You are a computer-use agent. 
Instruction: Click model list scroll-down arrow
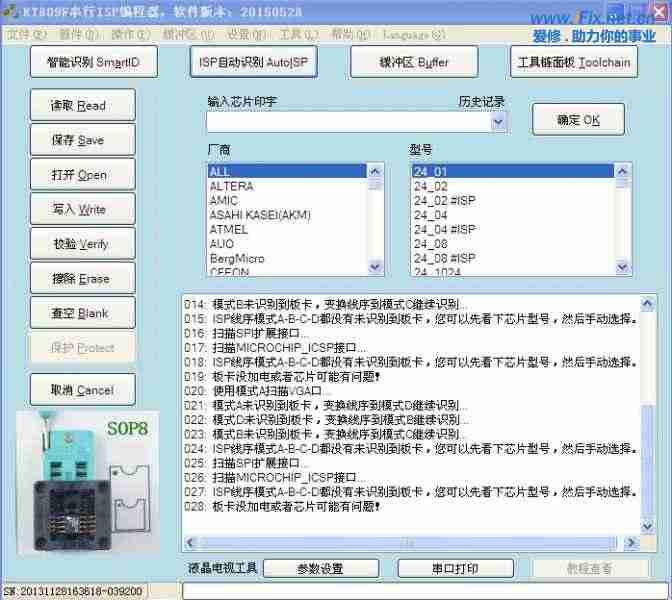[x=622, y=267]
